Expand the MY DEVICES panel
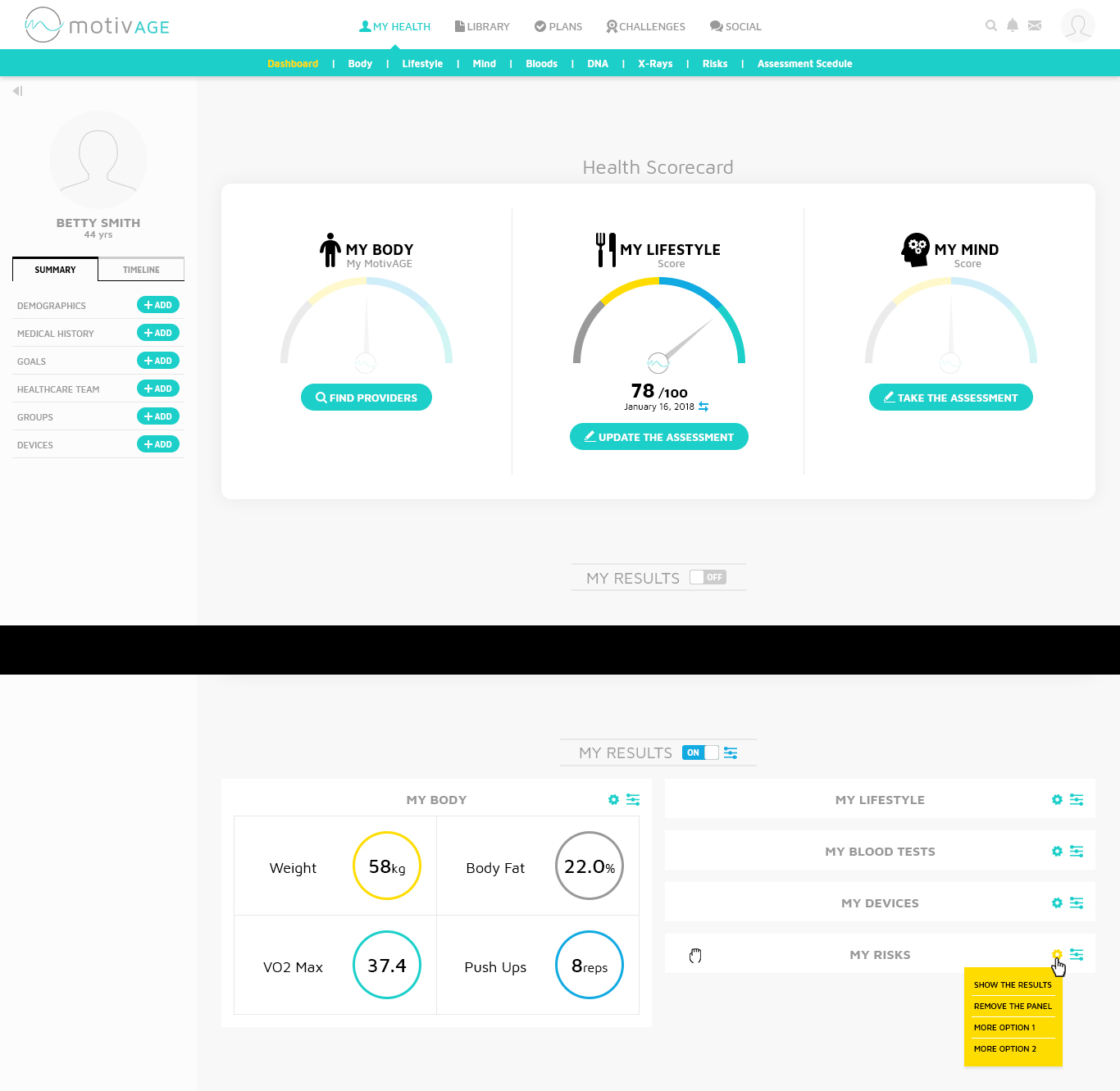Screen dimensions: 1120x1091 pos(880,902)
